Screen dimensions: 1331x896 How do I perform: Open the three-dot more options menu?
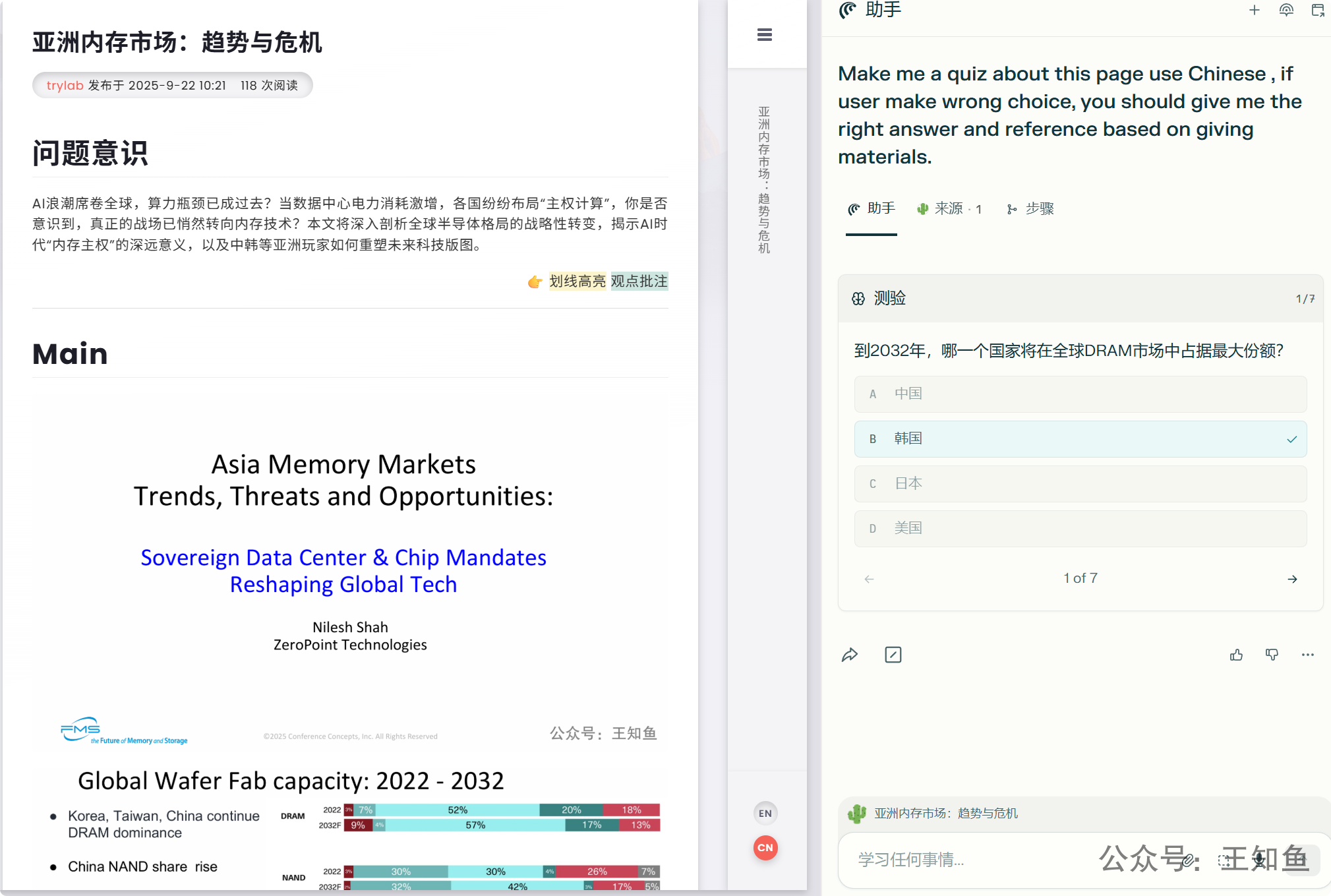pyautogui.click(x=1307, y=655)
